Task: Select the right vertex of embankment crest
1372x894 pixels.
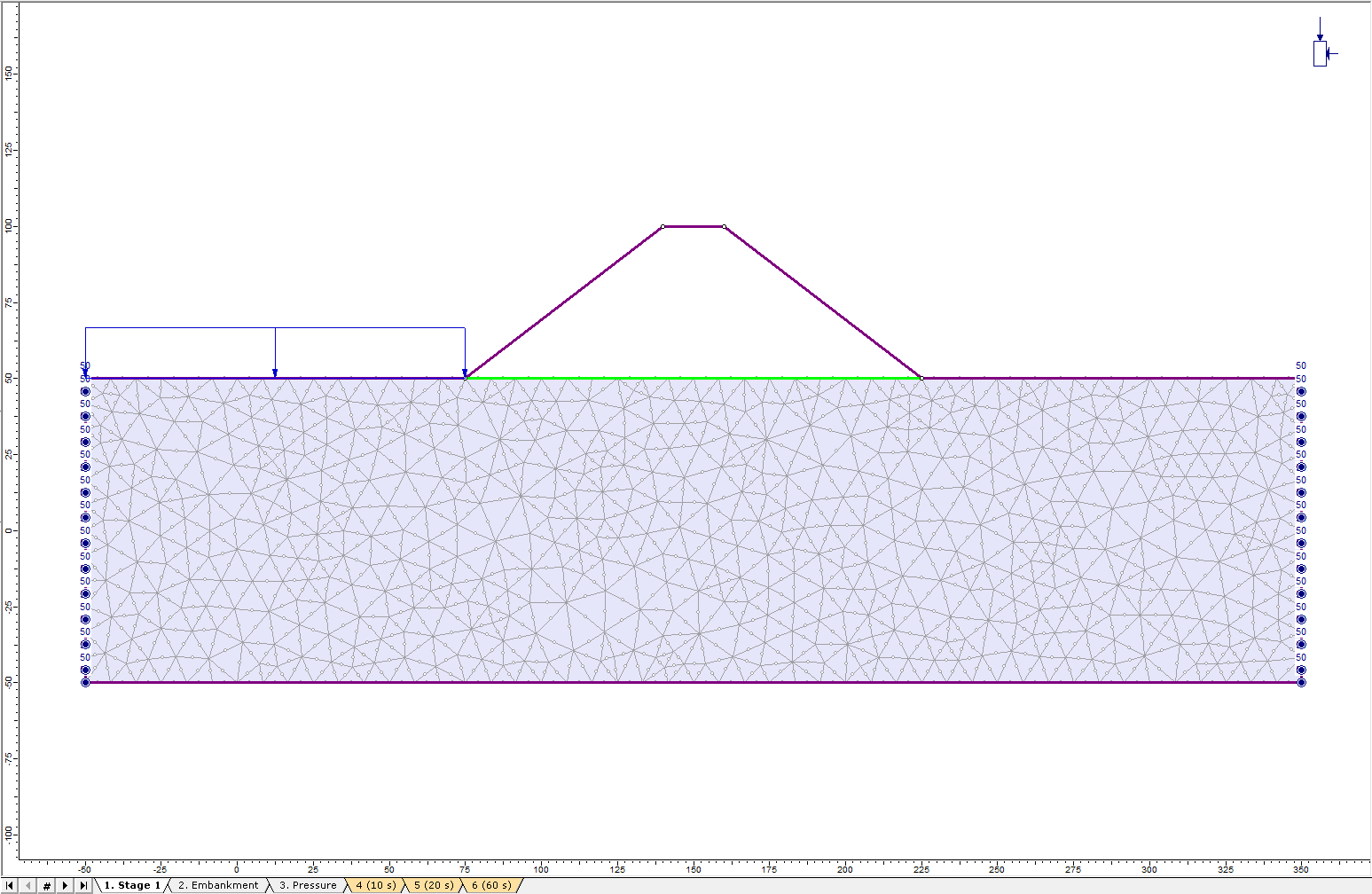Action: coord(725,227)
